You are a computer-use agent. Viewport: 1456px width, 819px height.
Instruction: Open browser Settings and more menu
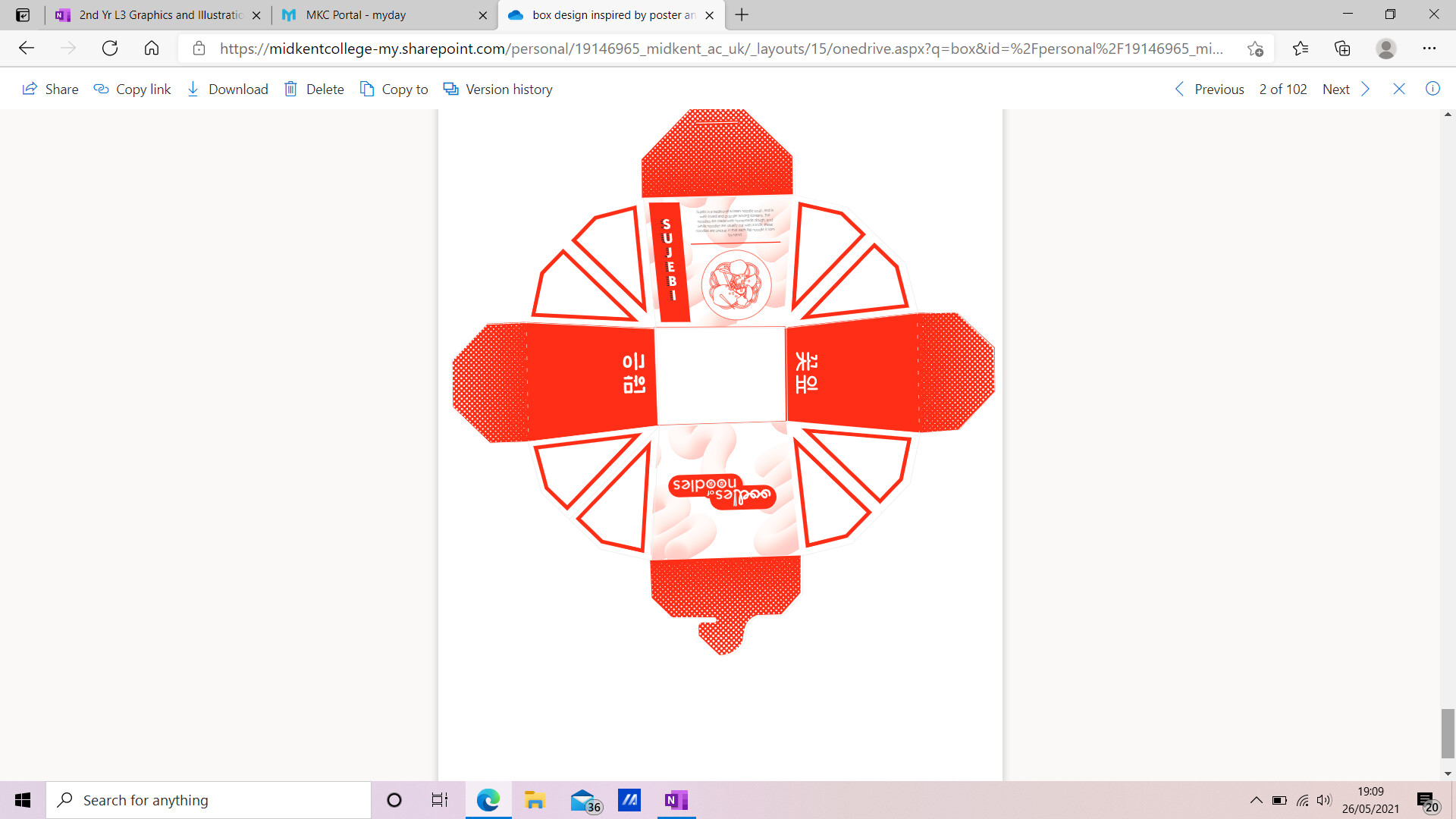coord(1429,49)
